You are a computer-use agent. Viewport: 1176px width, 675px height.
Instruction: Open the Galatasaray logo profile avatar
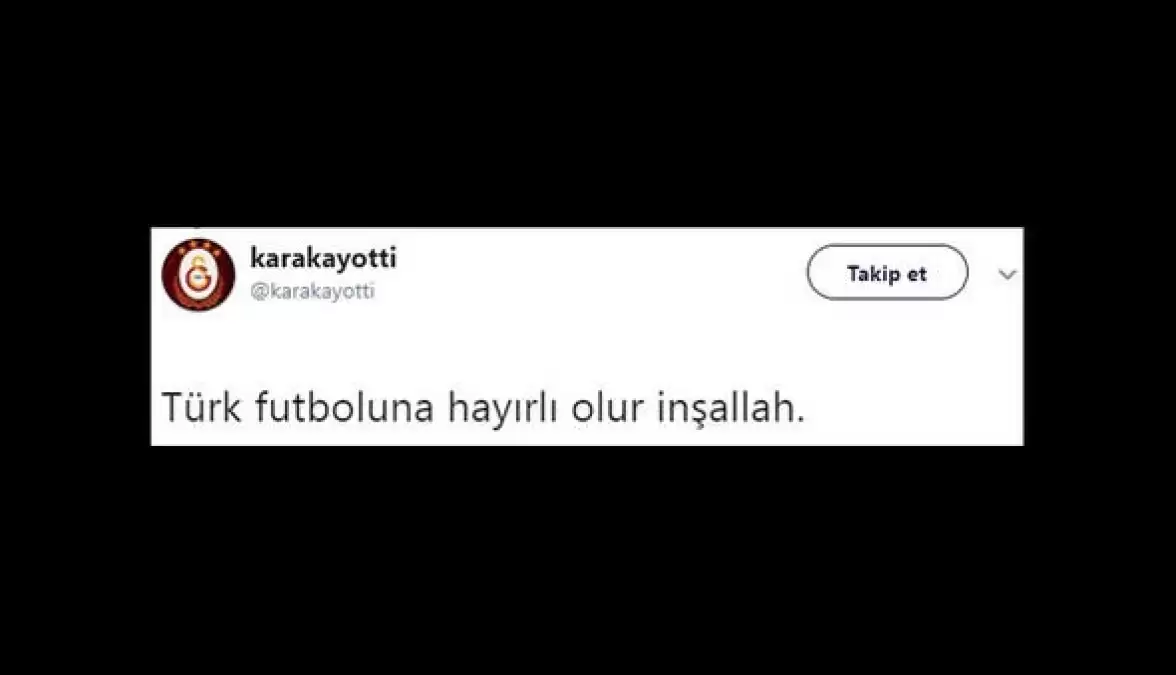coord(199,274)
